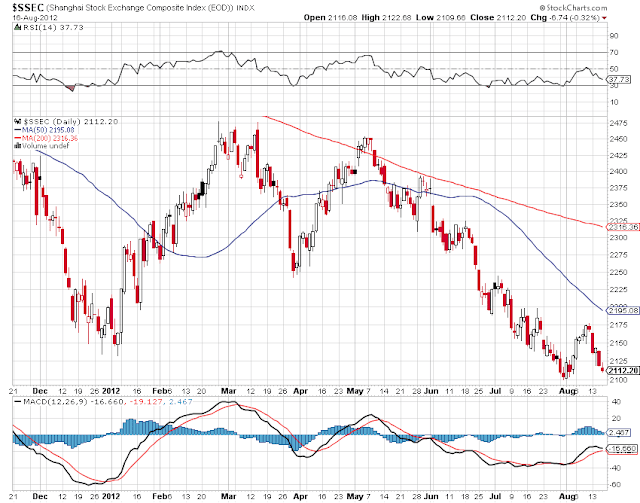The width and height of the screenshot is (640, 503).
Task: Click the Mar label under the price chart
Action: (229, 391)
